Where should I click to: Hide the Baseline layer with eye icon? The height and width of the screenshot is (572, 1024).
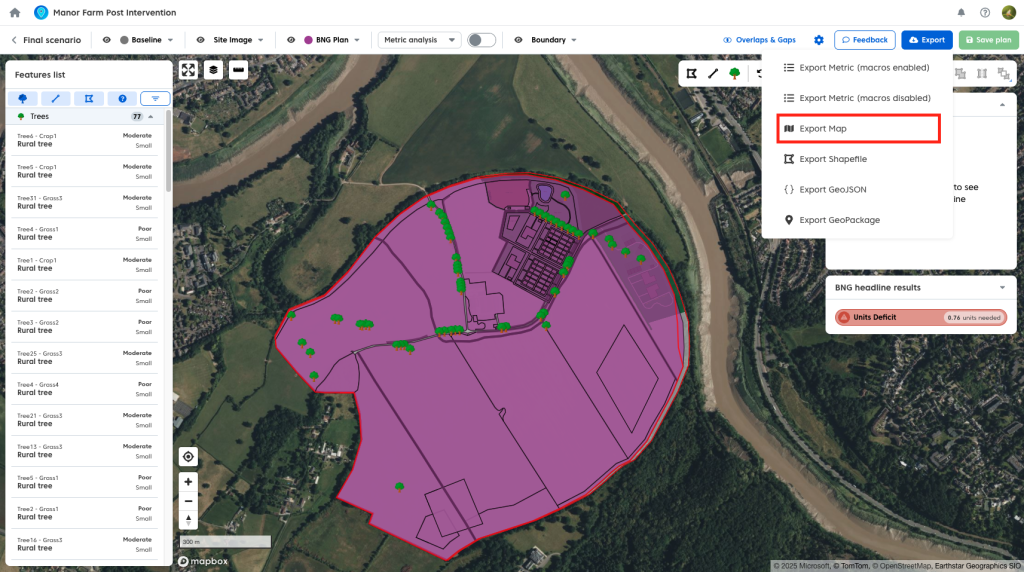(107, 40)
